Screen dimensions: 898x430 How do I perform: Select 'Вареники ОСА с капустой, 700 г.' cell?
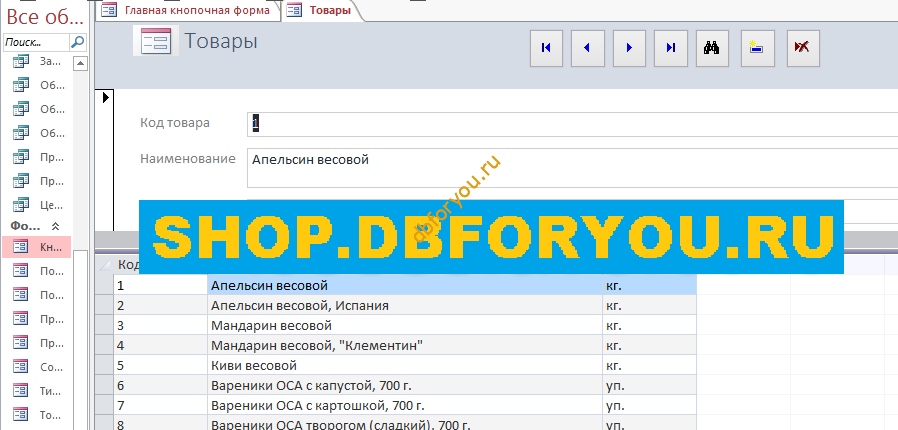click(405, 385)
